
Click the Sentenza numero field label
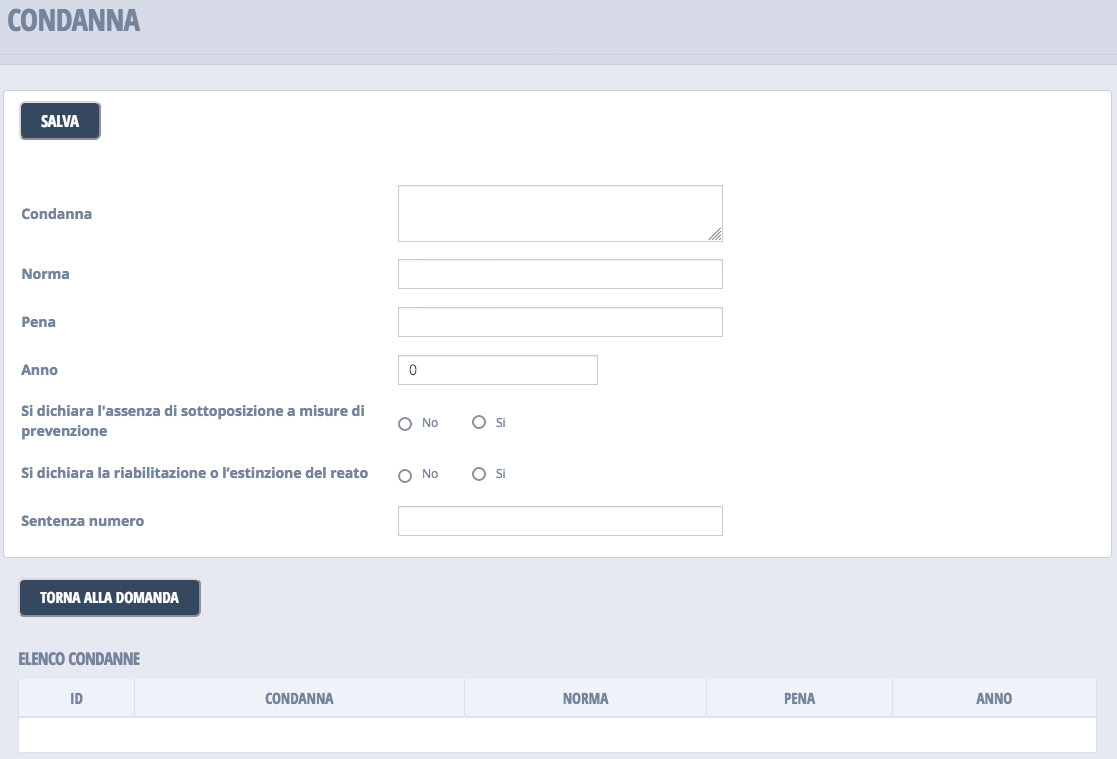point(82,521)
